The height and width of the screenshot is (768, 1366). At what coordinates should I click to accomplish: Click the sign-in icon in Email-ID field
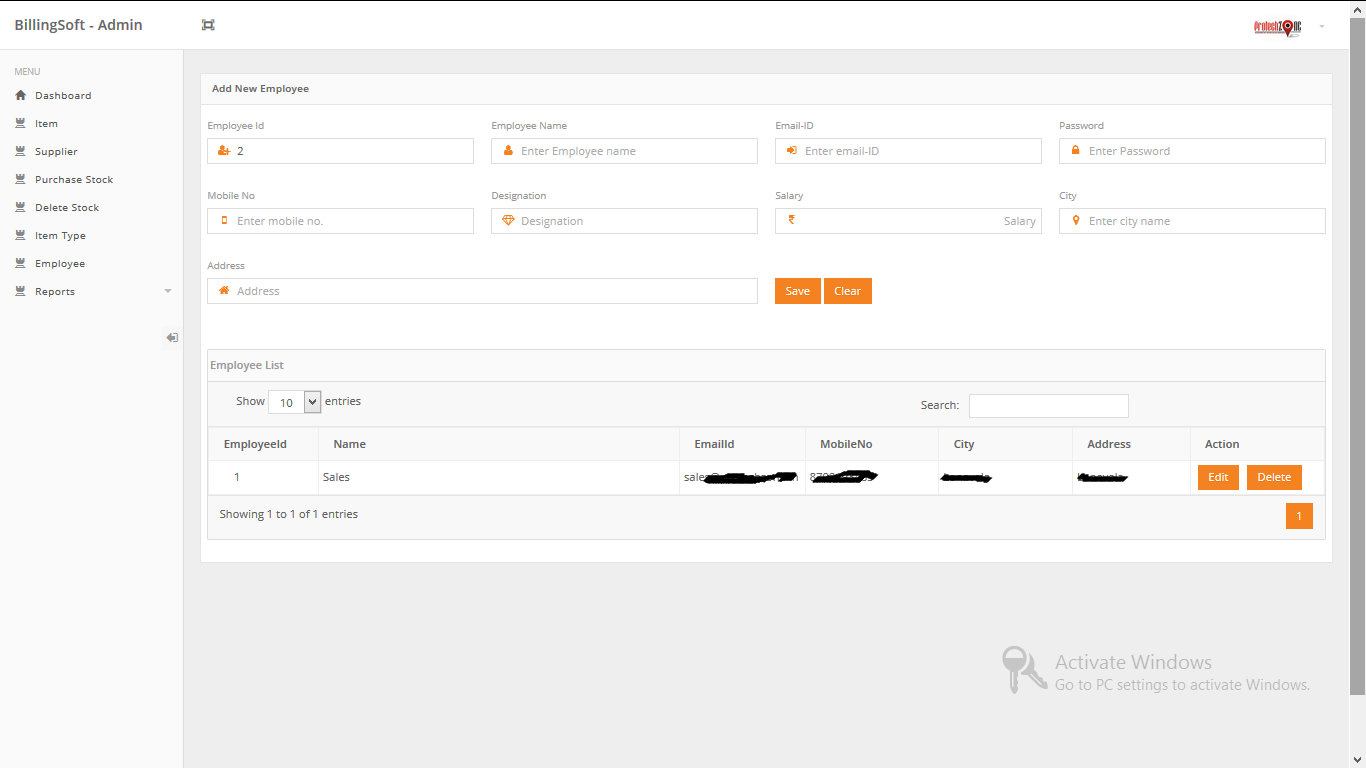pos(792,151)
